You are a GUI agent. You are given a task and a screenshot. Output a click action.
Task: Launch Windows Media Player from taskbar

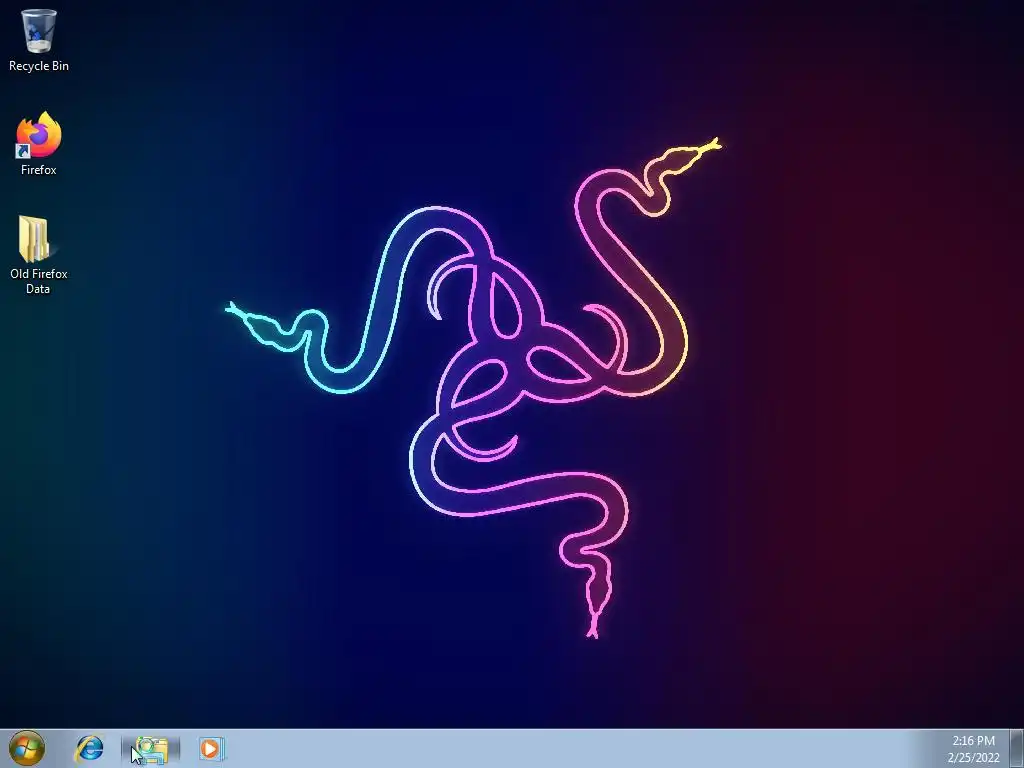tap(211, 748)
